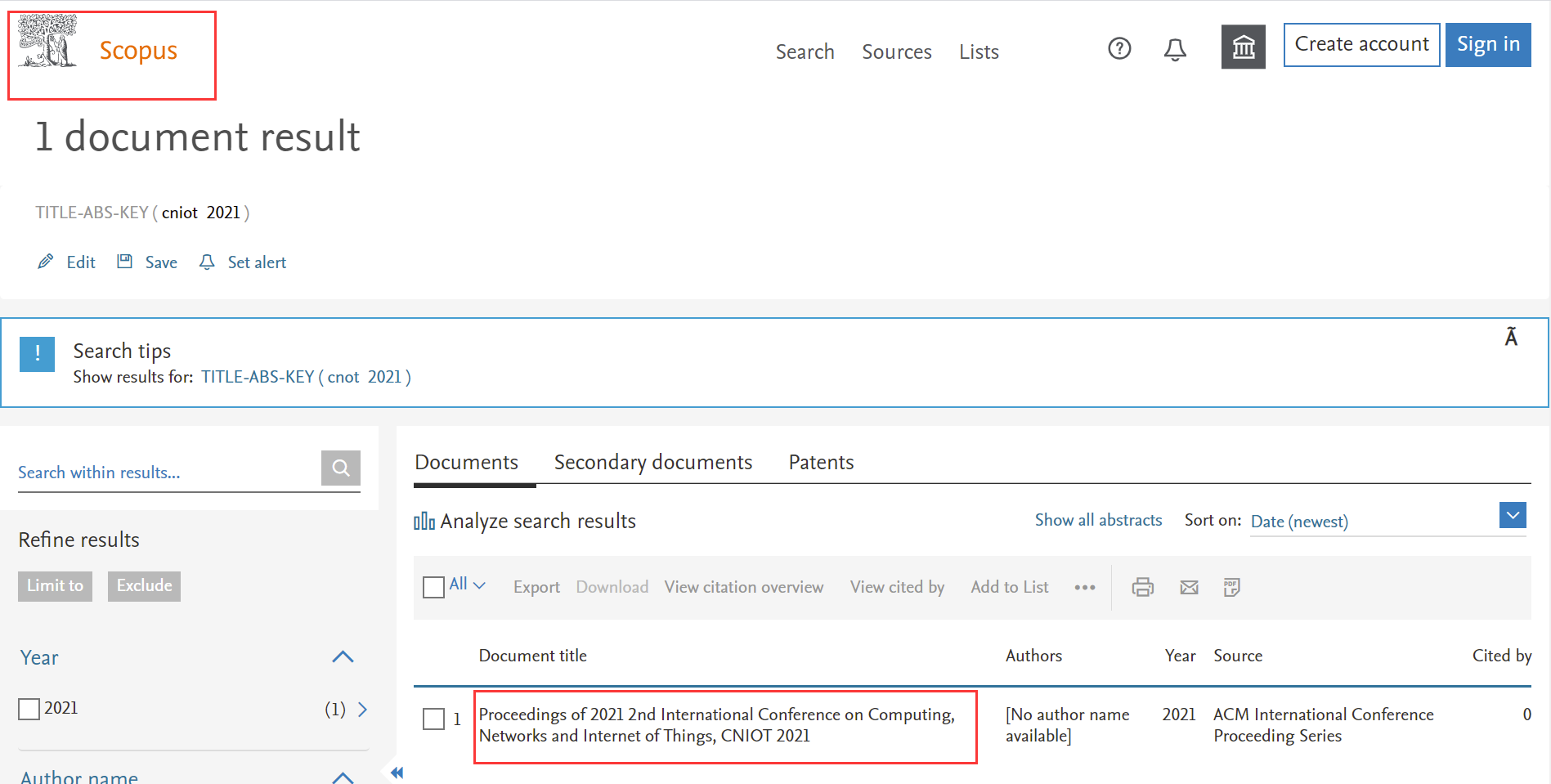Open the three-dots more options menu
This screenshot has width=1551, height=784.
(x=1084, y=587)
